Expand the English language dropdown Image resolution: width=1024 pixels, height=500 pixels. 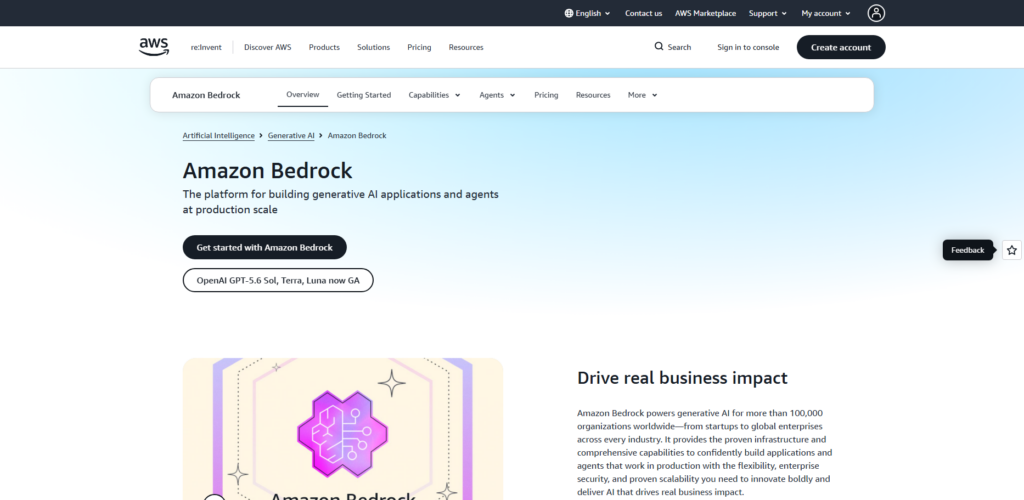pyautogui.click(x=588, y=13)
